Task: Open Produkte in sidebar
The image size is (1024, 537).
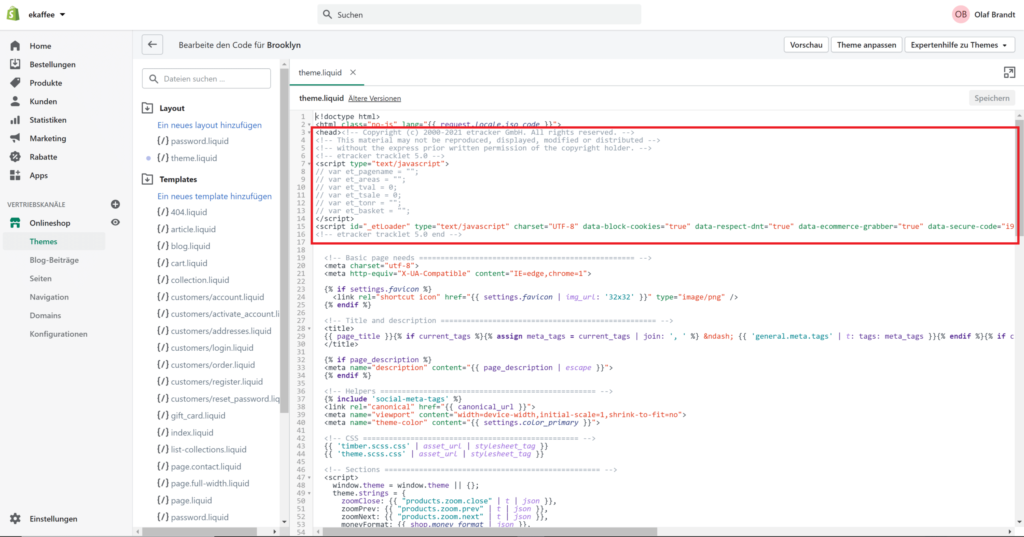Action: click(46, 83)
